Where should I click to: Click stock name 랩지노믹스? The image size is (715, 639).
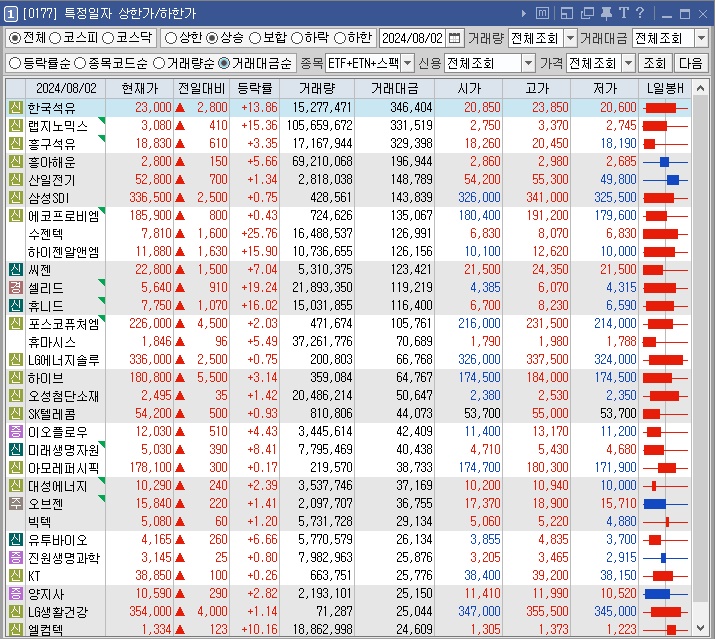[57, 126]
